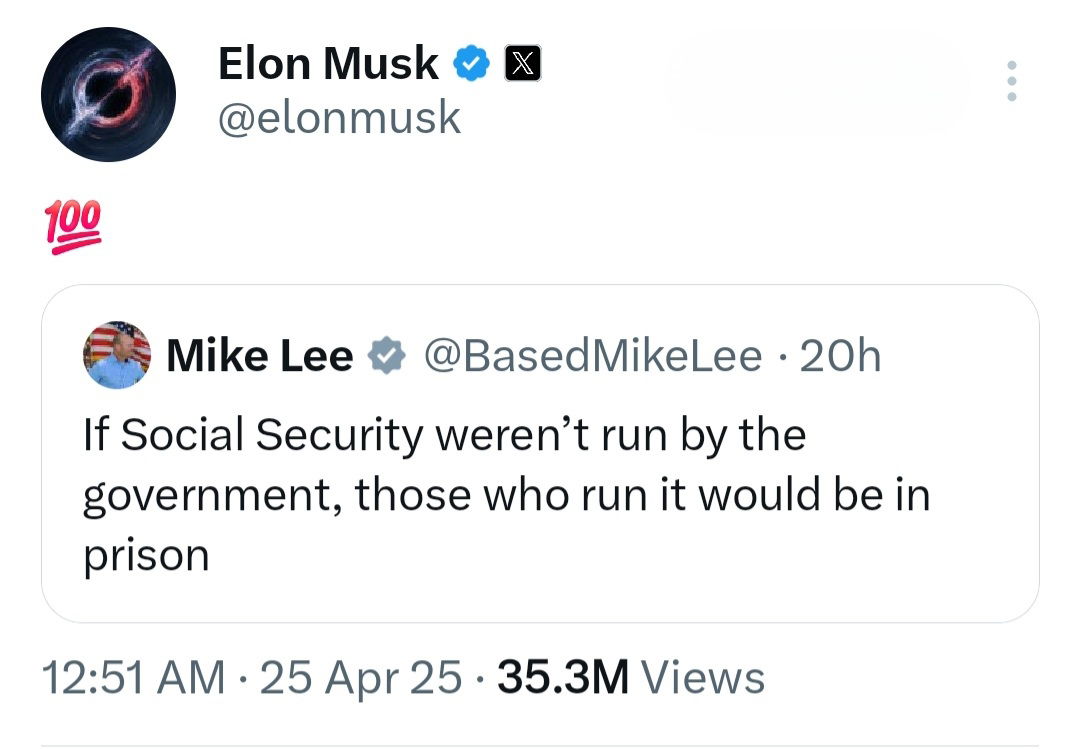Click the Elon Musk display name
The height and width of the screenshot is (749, 1080).
pos(328,65)
